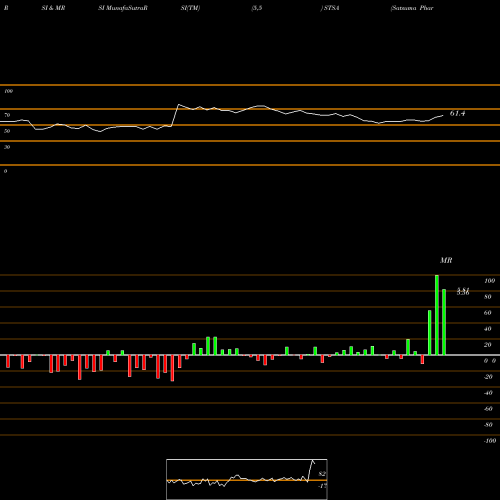This screenshot has width=500, height=500.
Task: Click the mini overview chart at bottom
Action: pos(247,479)
